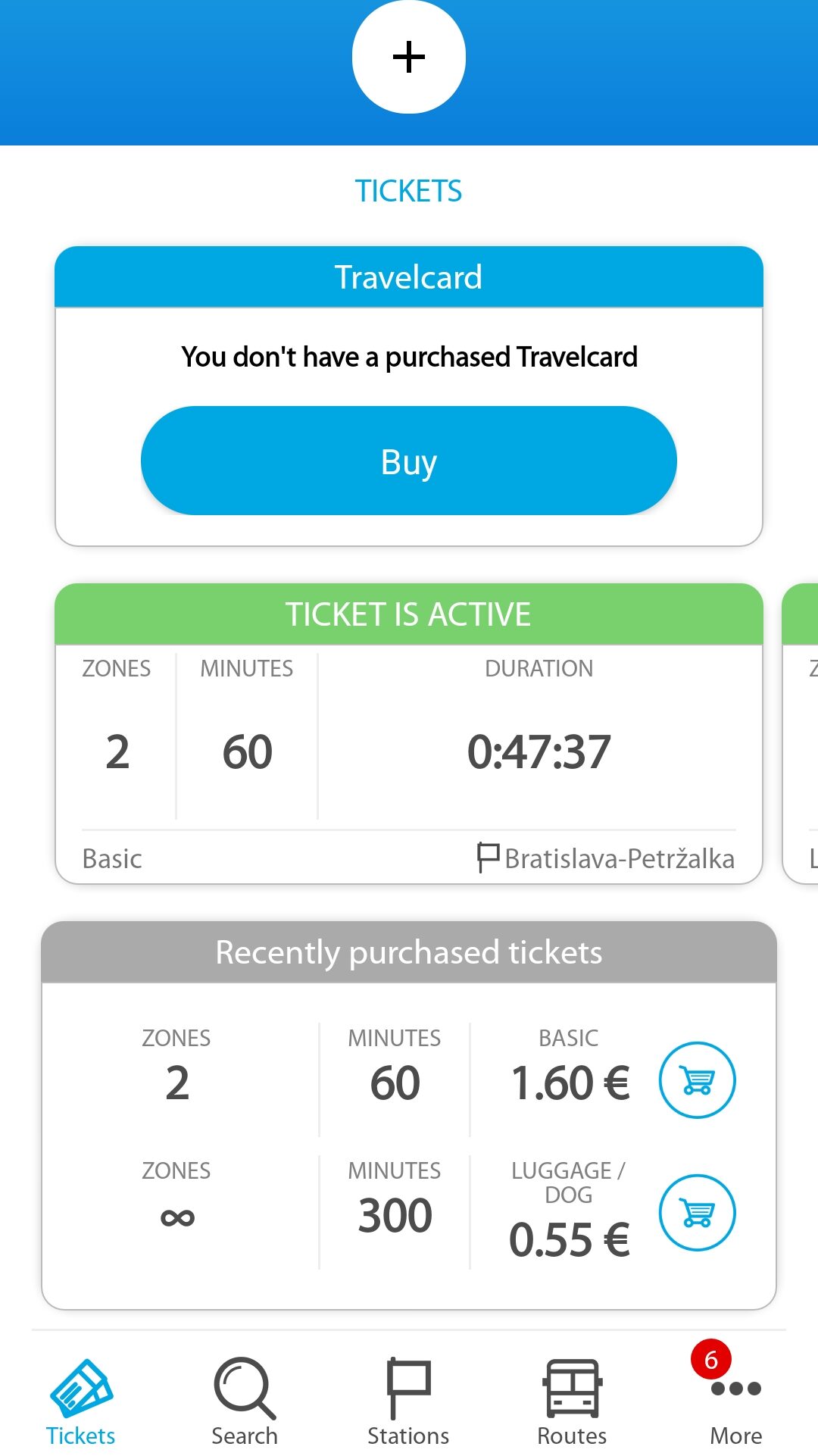Open the Search magnifier icon

click(x=245, y=1388)
